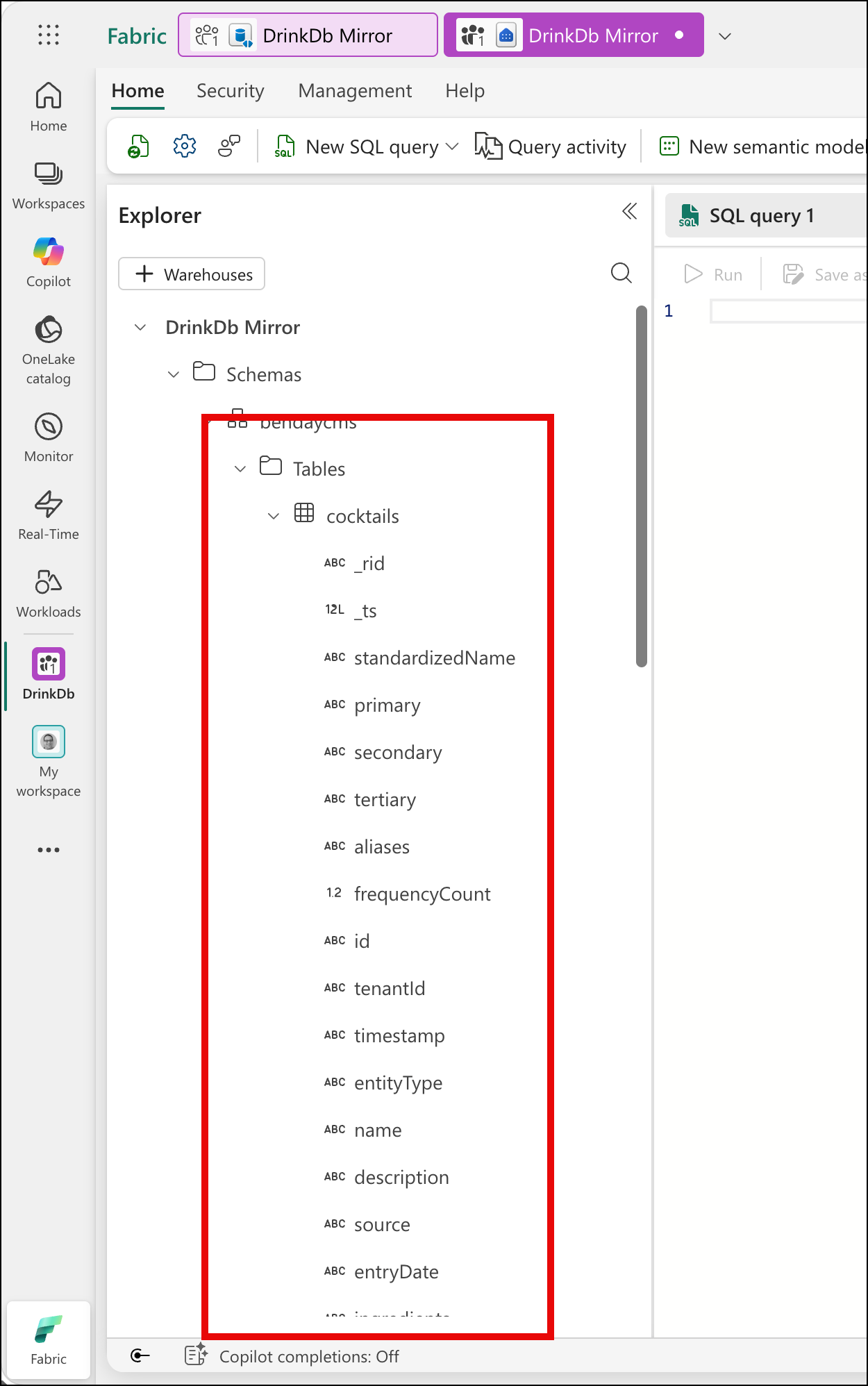Select the description column
Viewport: 868px width, 1386px height.
coord(401,1177)
